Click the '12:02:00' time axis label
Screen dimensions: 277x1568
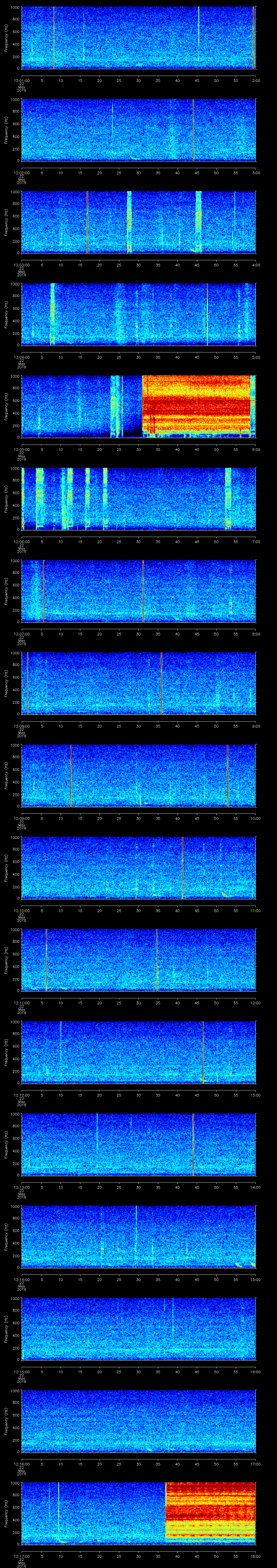click(21, 173)
